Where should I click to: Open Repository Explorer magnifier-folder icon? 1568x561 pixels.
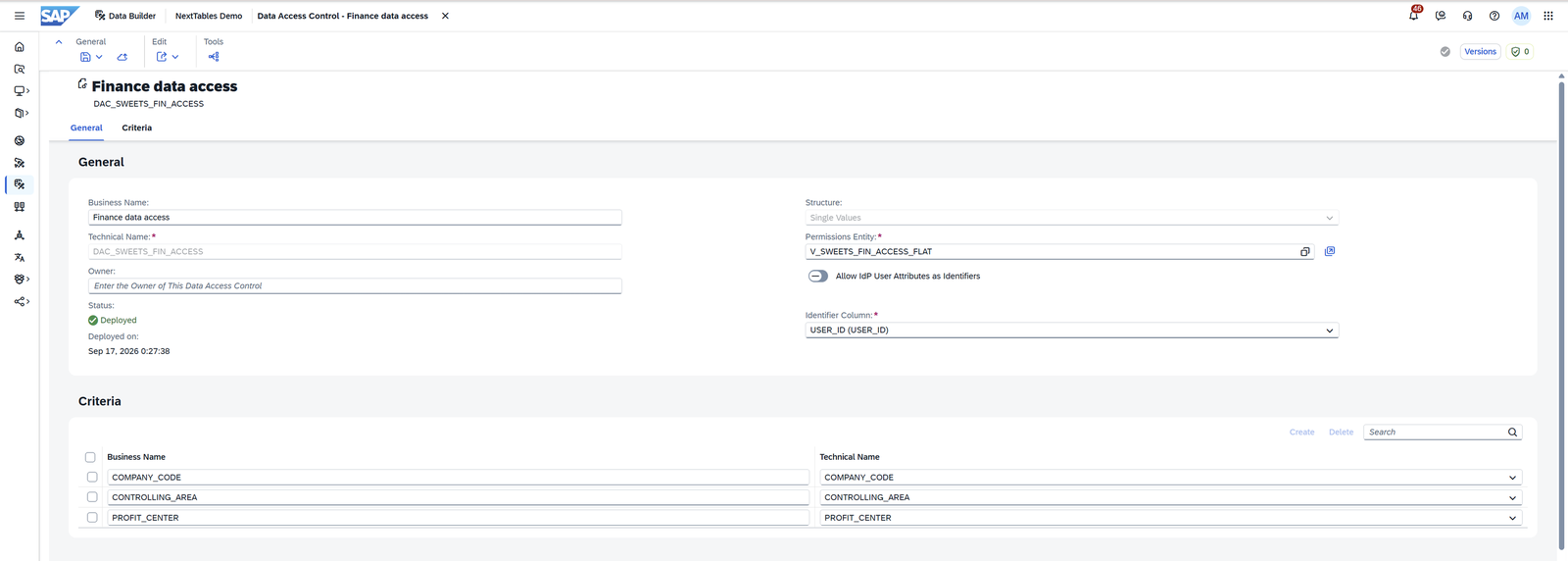click(x=20, y=70)
